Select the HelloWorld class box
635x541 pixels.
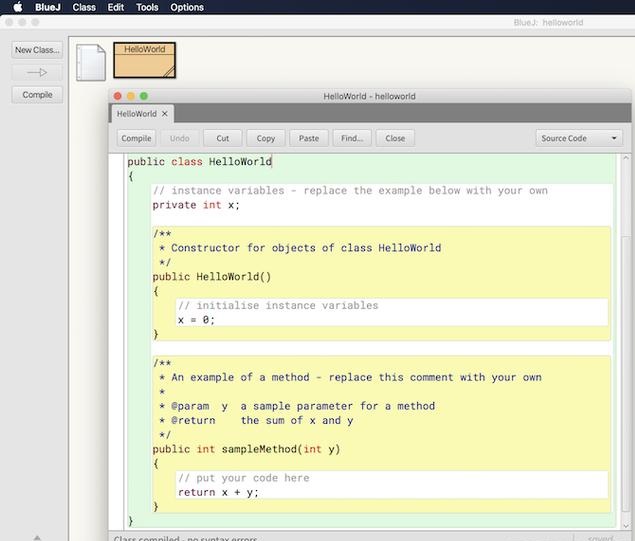145,60
